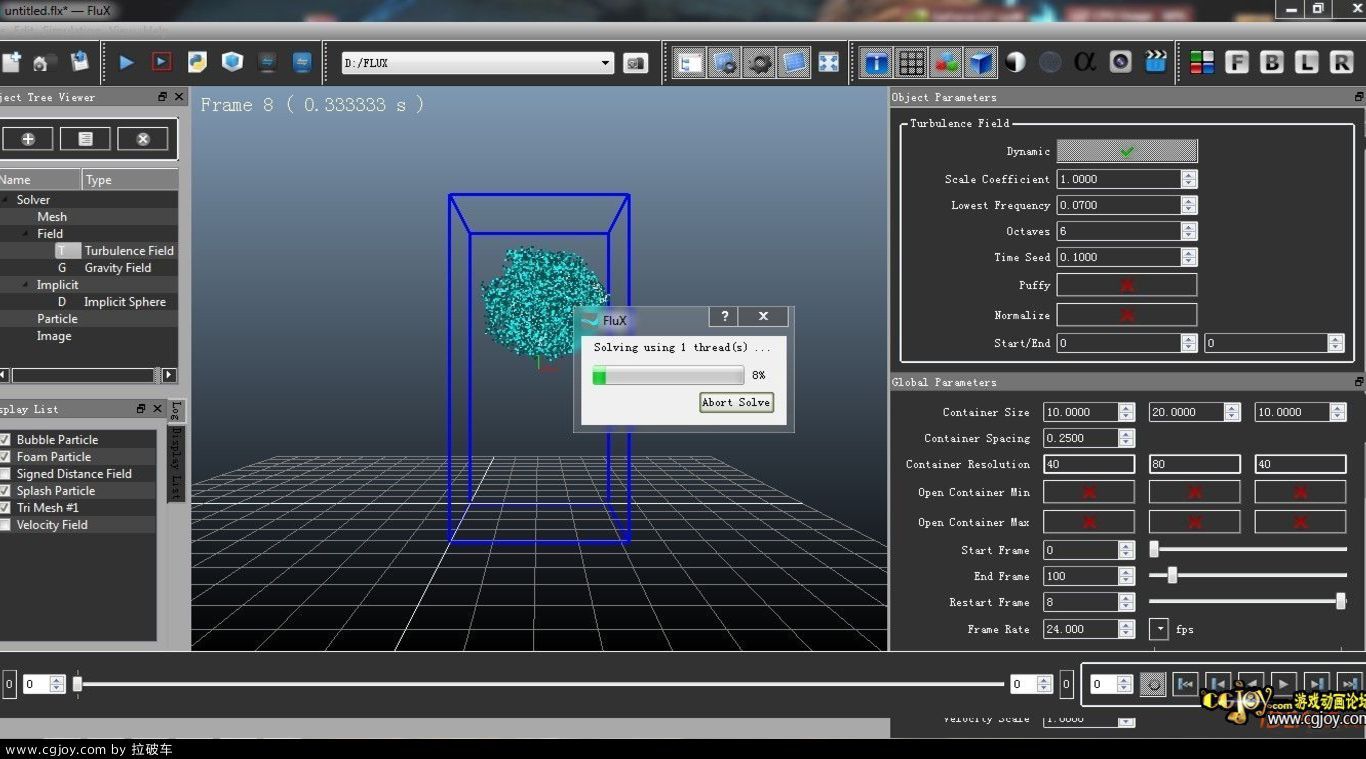Click the Container Spacing spinner arrows
The width and height of the screenshot is (1366, 759).
pos(1126,438)
